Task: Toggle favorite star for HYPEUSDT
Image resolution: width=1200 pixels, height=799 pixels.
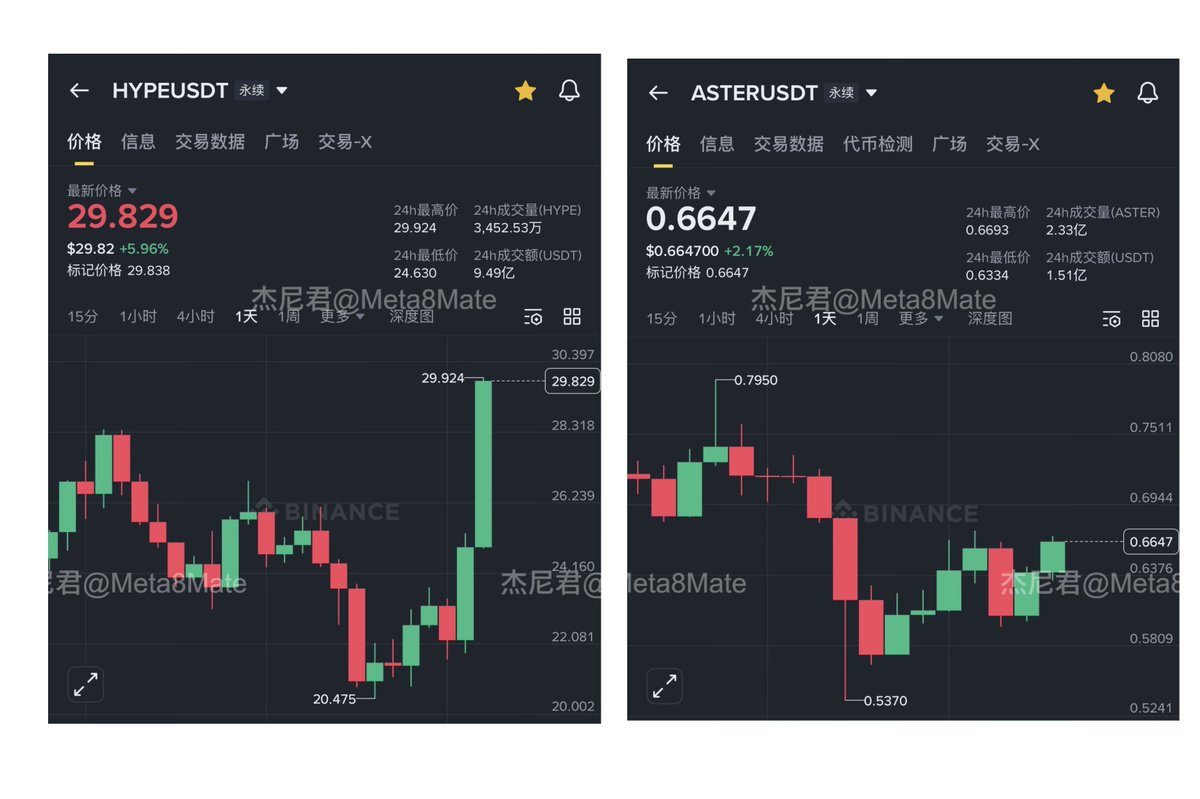Action: (x=525, y=91)
